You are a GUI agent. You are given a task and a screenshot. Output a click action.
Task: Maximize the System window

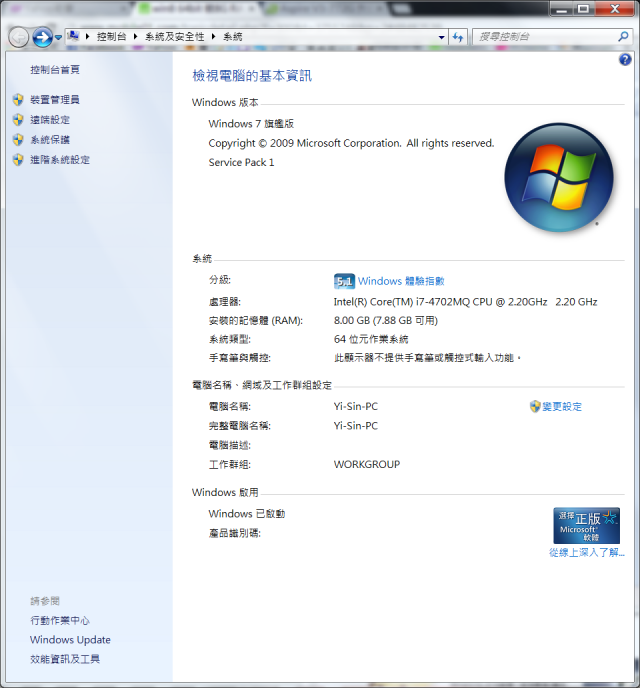pos(583,9)
